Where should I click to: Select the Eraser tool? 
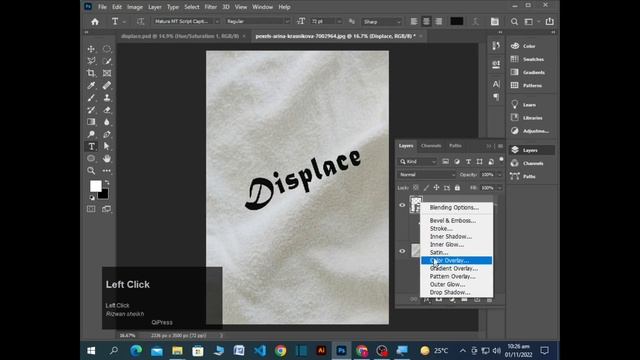point(107,110)
